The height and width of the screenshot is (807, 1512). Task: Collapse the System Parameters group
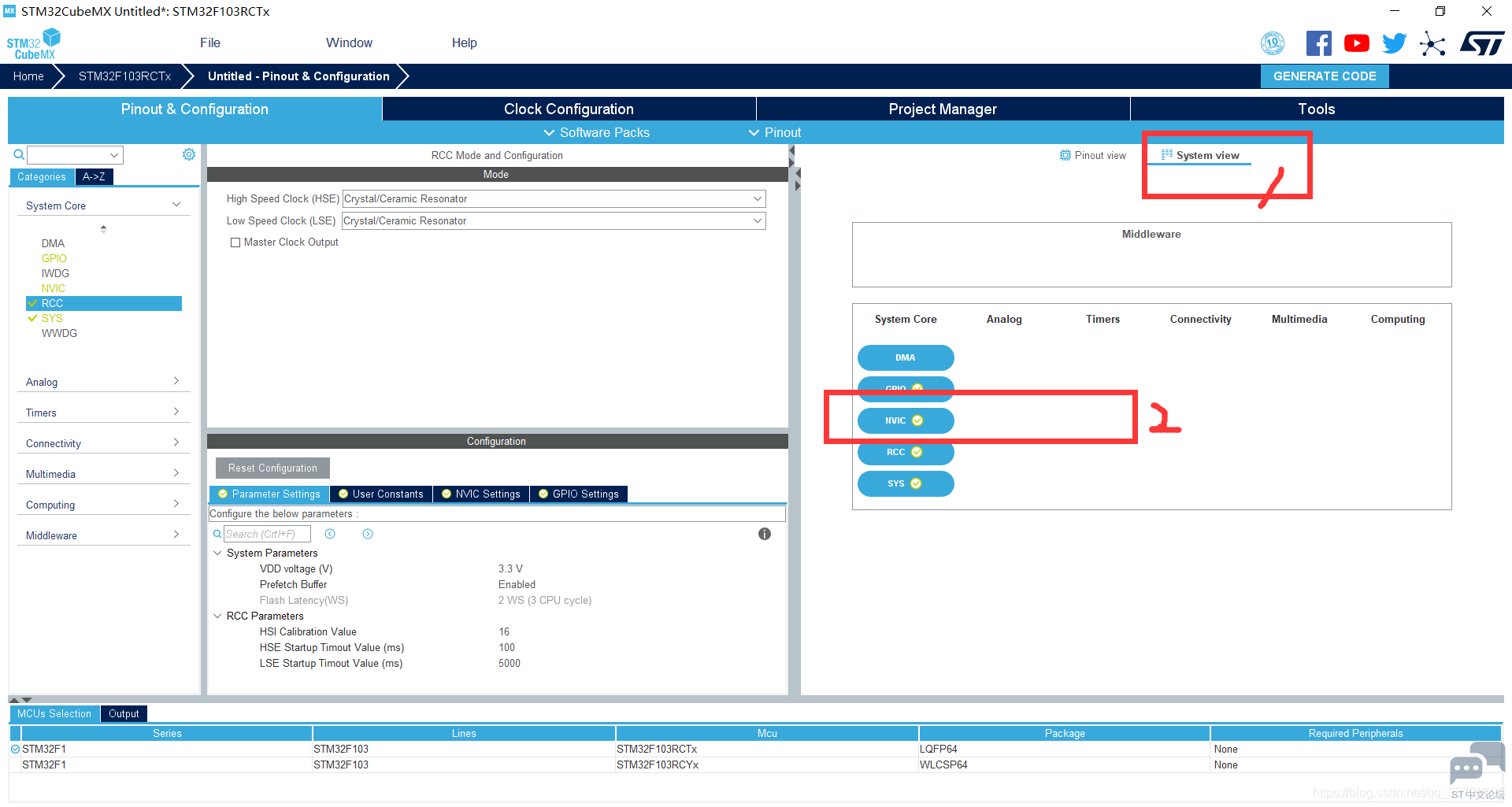(x=217, y=553)
